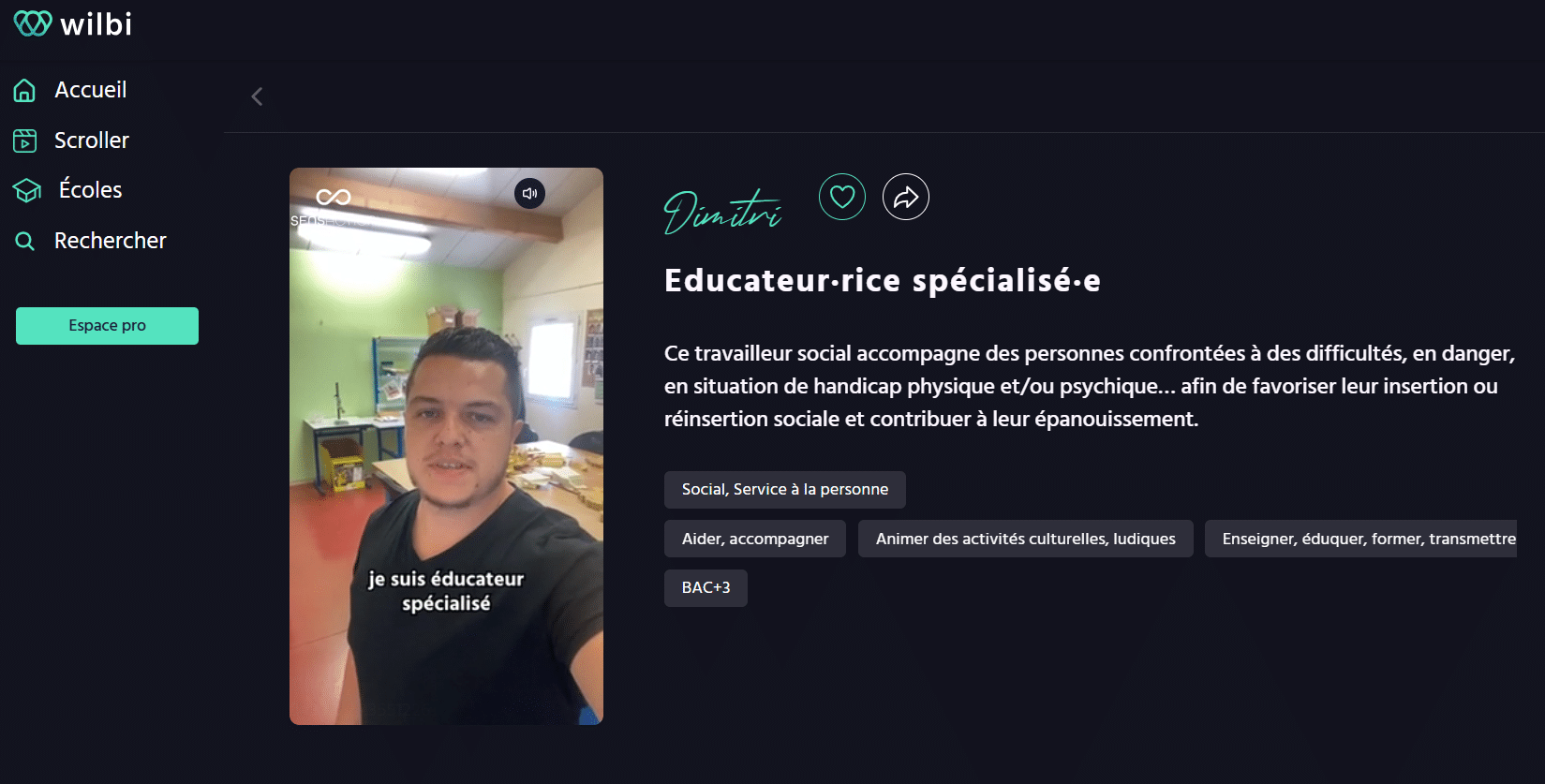
Task: Go back using the left chevron
Action: pos(257,96)
